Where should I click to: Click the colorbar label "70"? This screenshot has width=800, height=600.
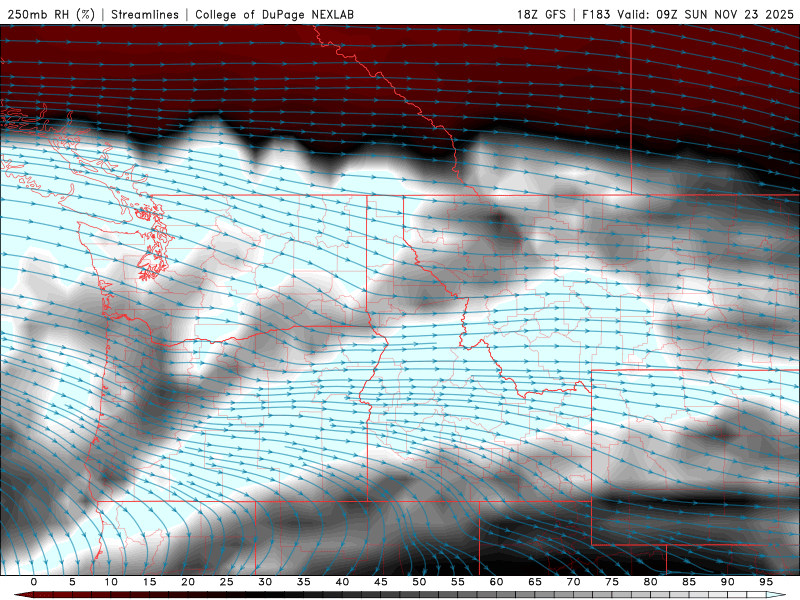coord(573,582)
